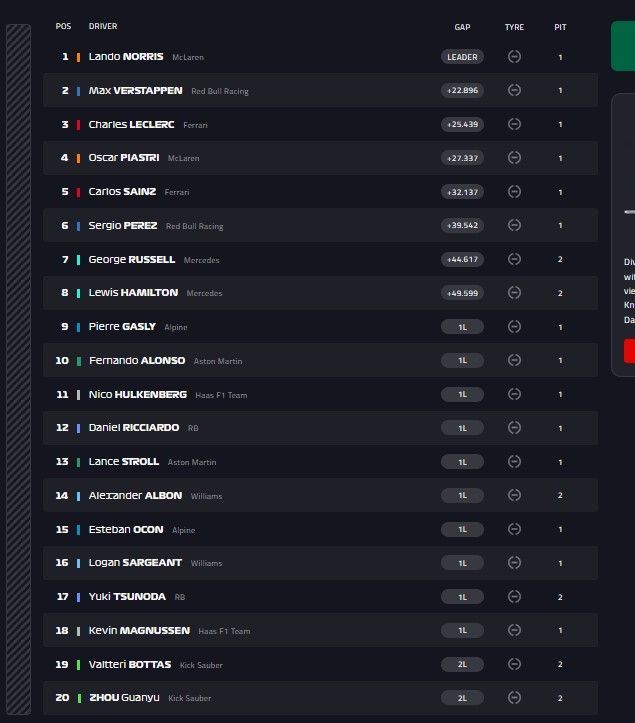Click the tyre icon beside Oscar Piastri
The width and height of the screenshot is (635, 723).
coord(514,158)
